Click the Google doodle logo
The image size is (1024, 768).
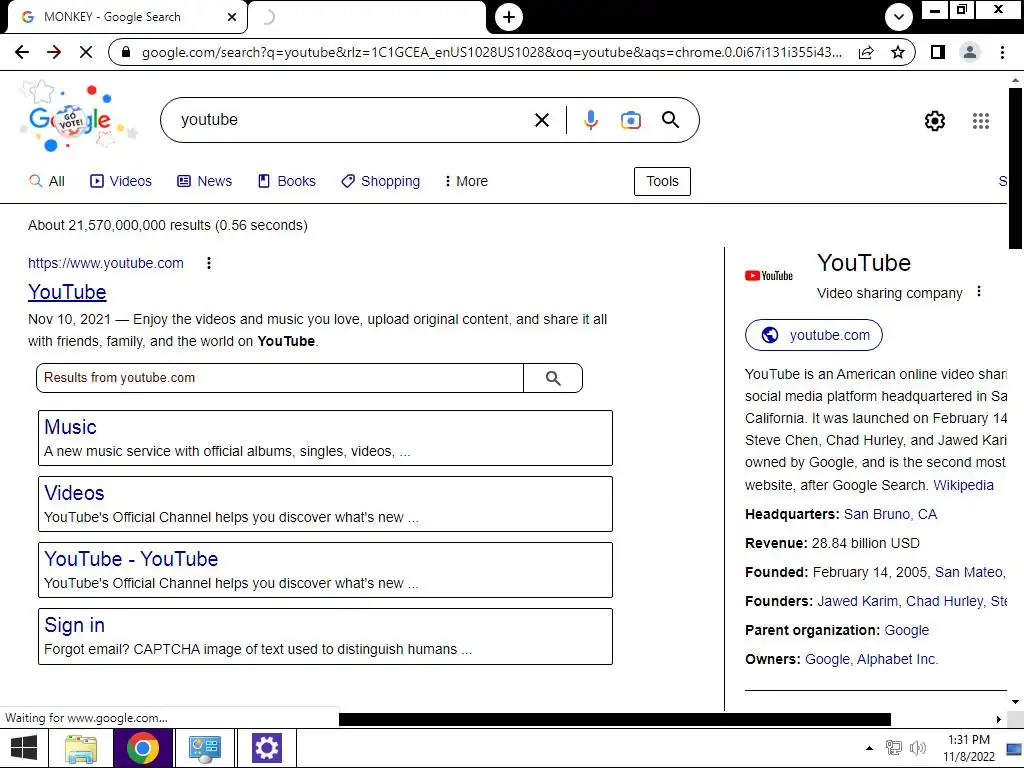click(x=77, y=118)
